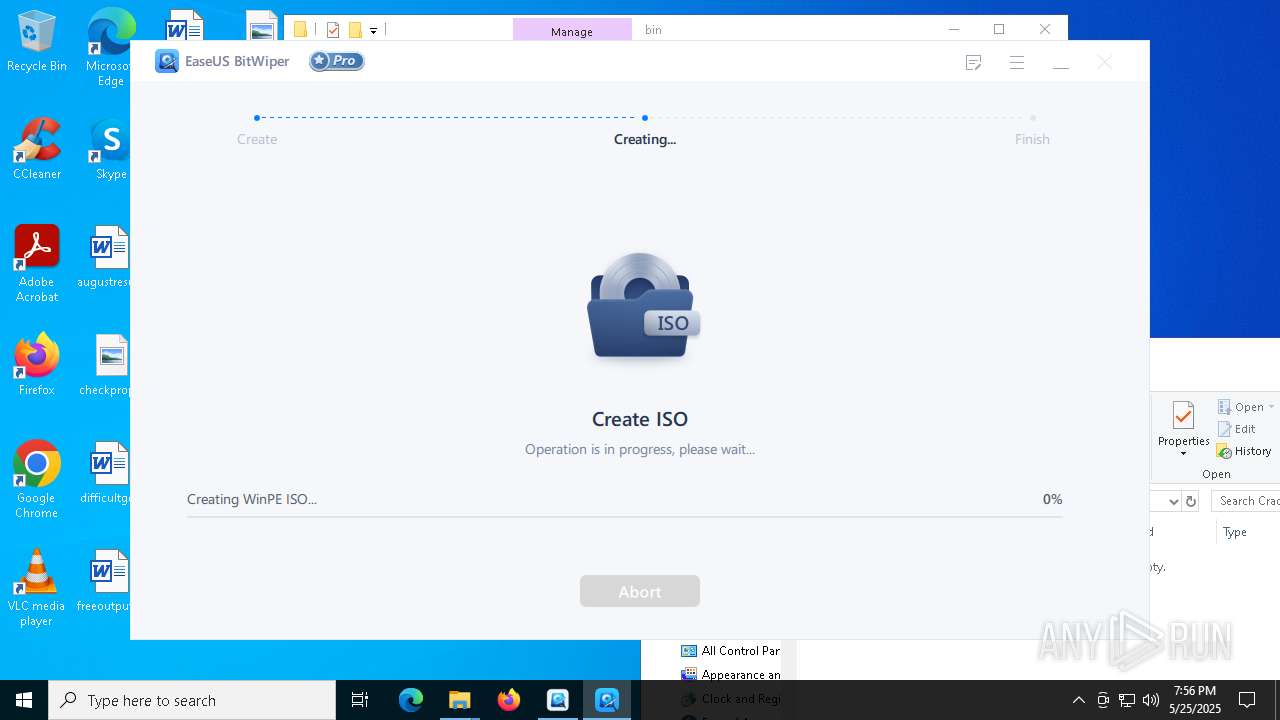Select the VLC media player icon

click(37, 588)
